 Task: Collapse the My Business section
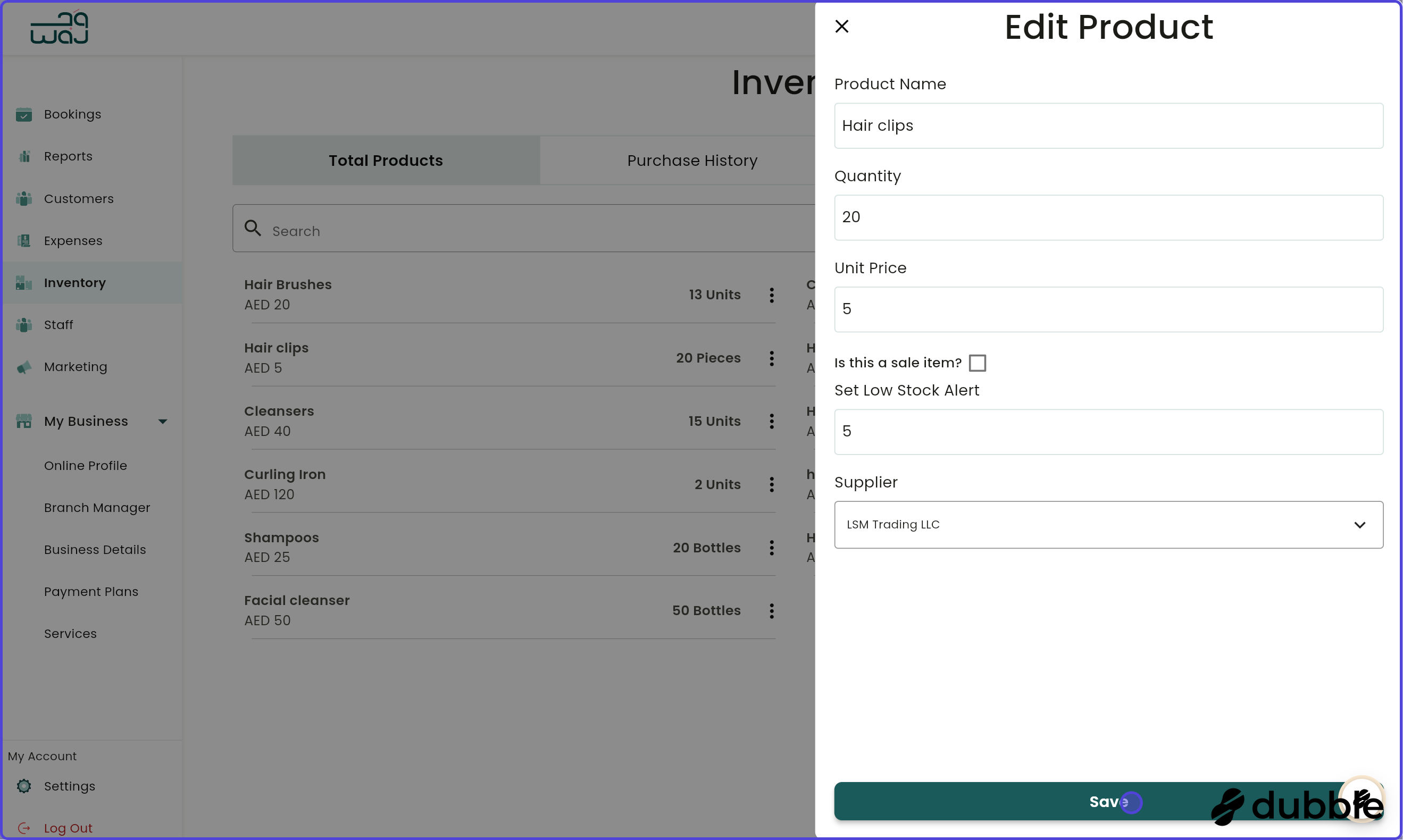pyautogui.click(x=163, y=421)
